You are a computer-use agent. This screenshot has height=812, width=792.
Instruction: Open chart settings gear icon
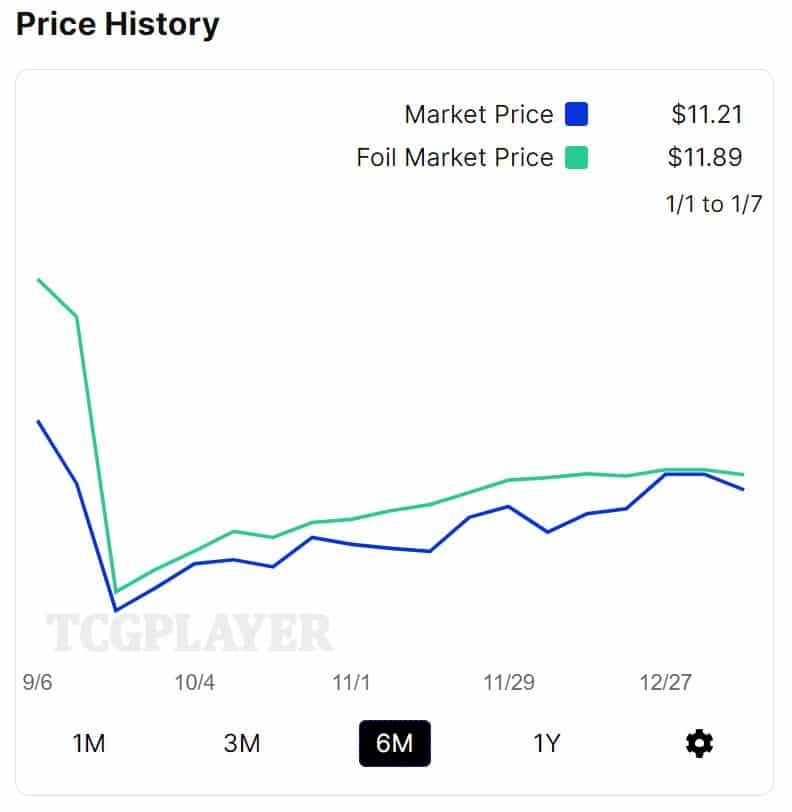tap(699, 743)
